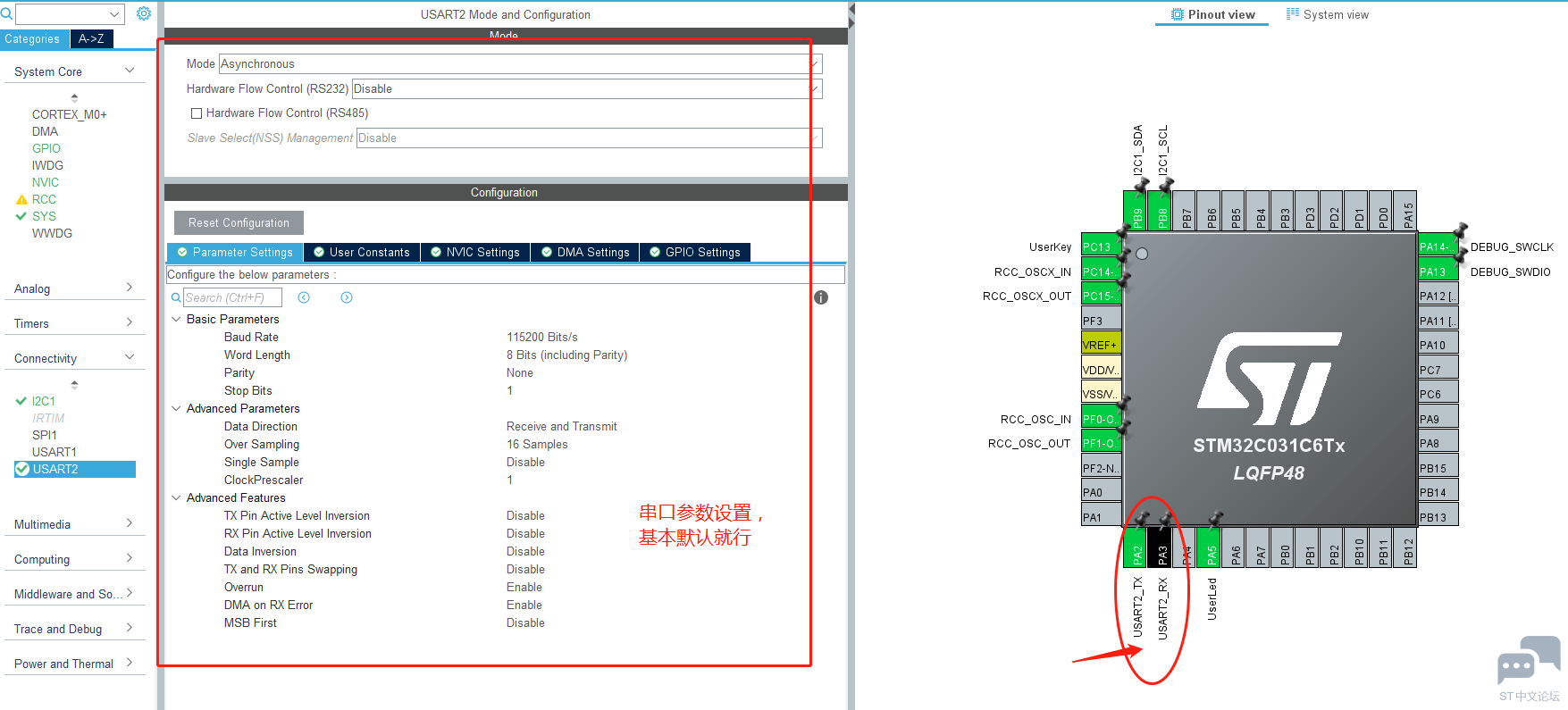
Task: Click the parameter search magnifier icon
Action: click(x=176, y=297)
